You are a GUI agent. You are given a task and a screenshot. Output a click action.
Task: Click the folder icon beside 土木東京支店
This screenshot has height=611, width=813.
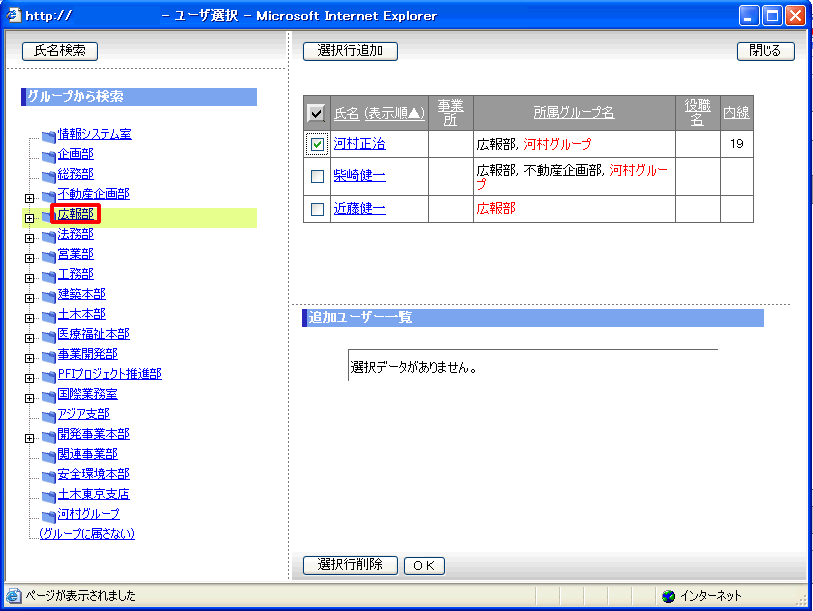tap(48, 495)
